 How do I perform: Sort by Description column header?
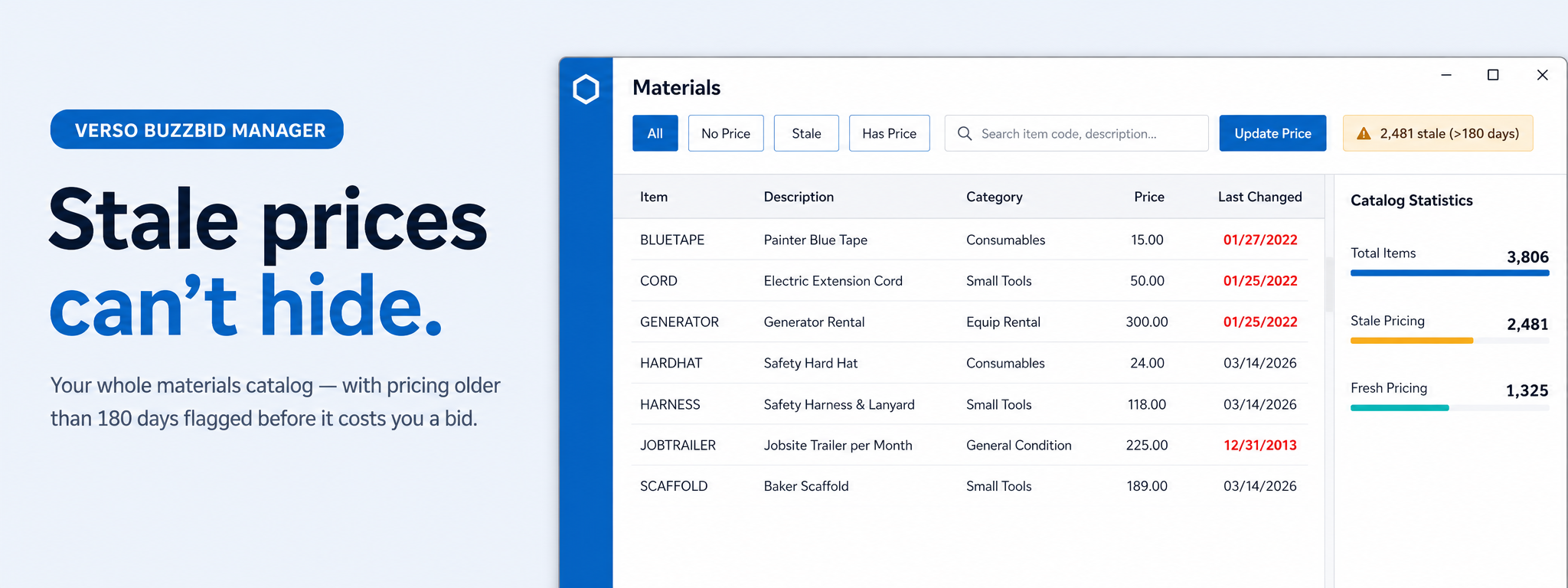(799, 197)
